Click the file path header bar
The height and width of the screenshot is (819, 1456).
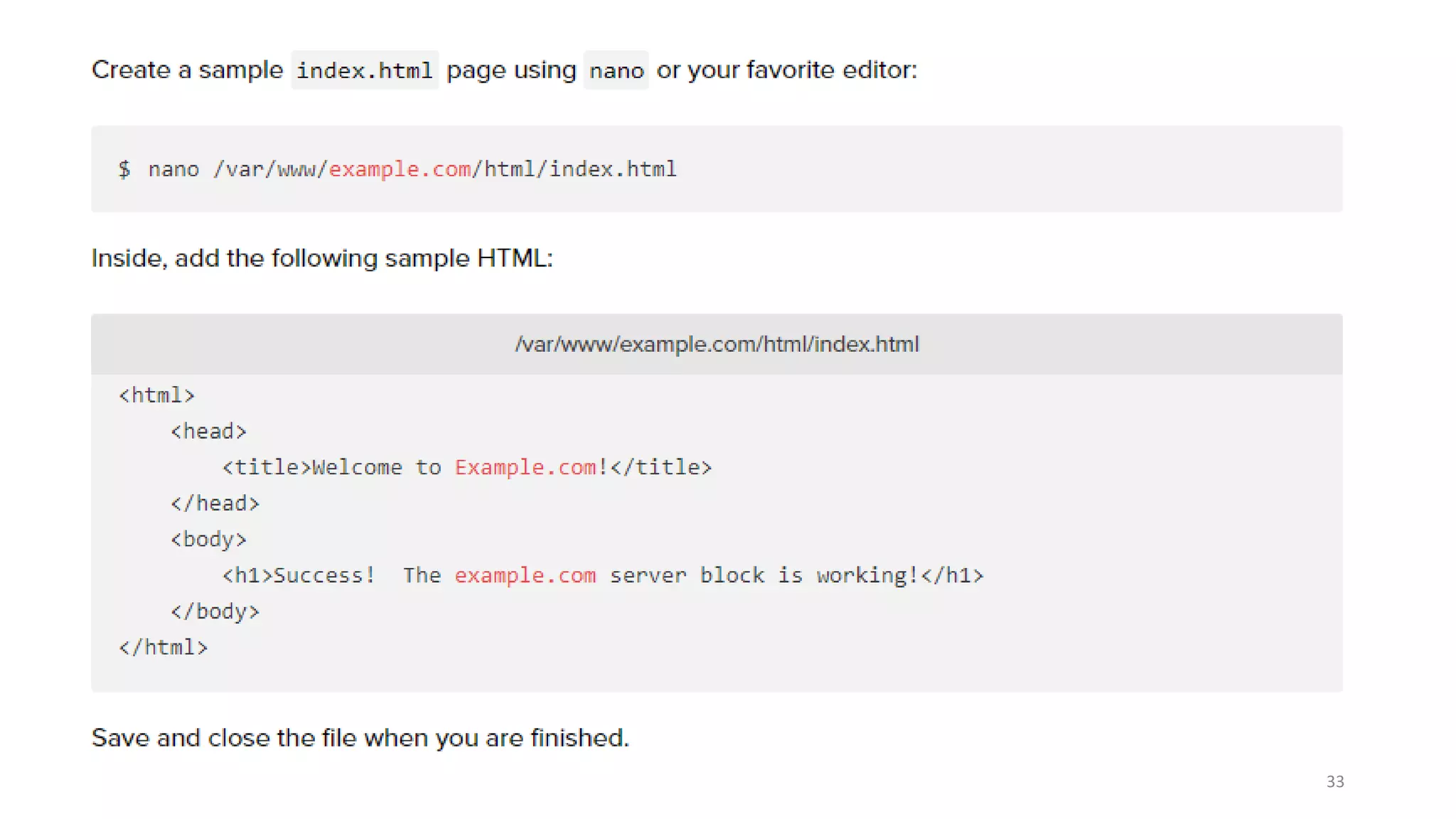tap(717, 345)
